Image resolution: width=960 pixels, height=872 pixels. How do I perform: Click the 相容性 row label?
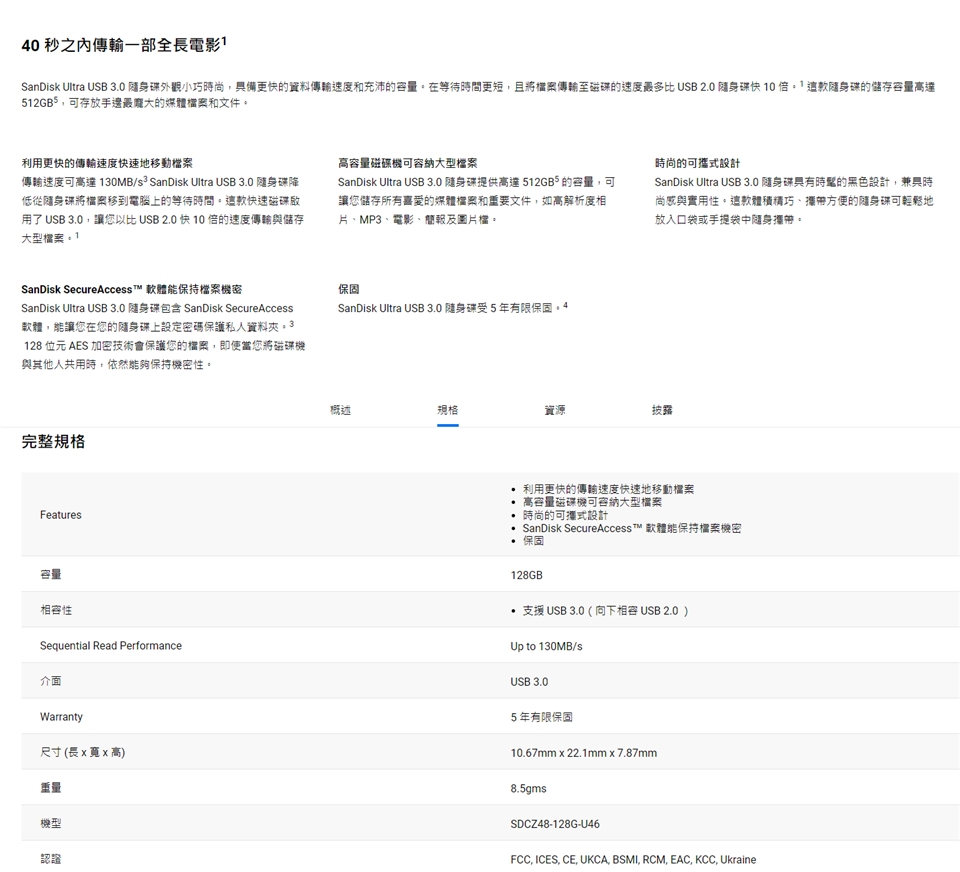pyautogui.click(x=56, y=610)
